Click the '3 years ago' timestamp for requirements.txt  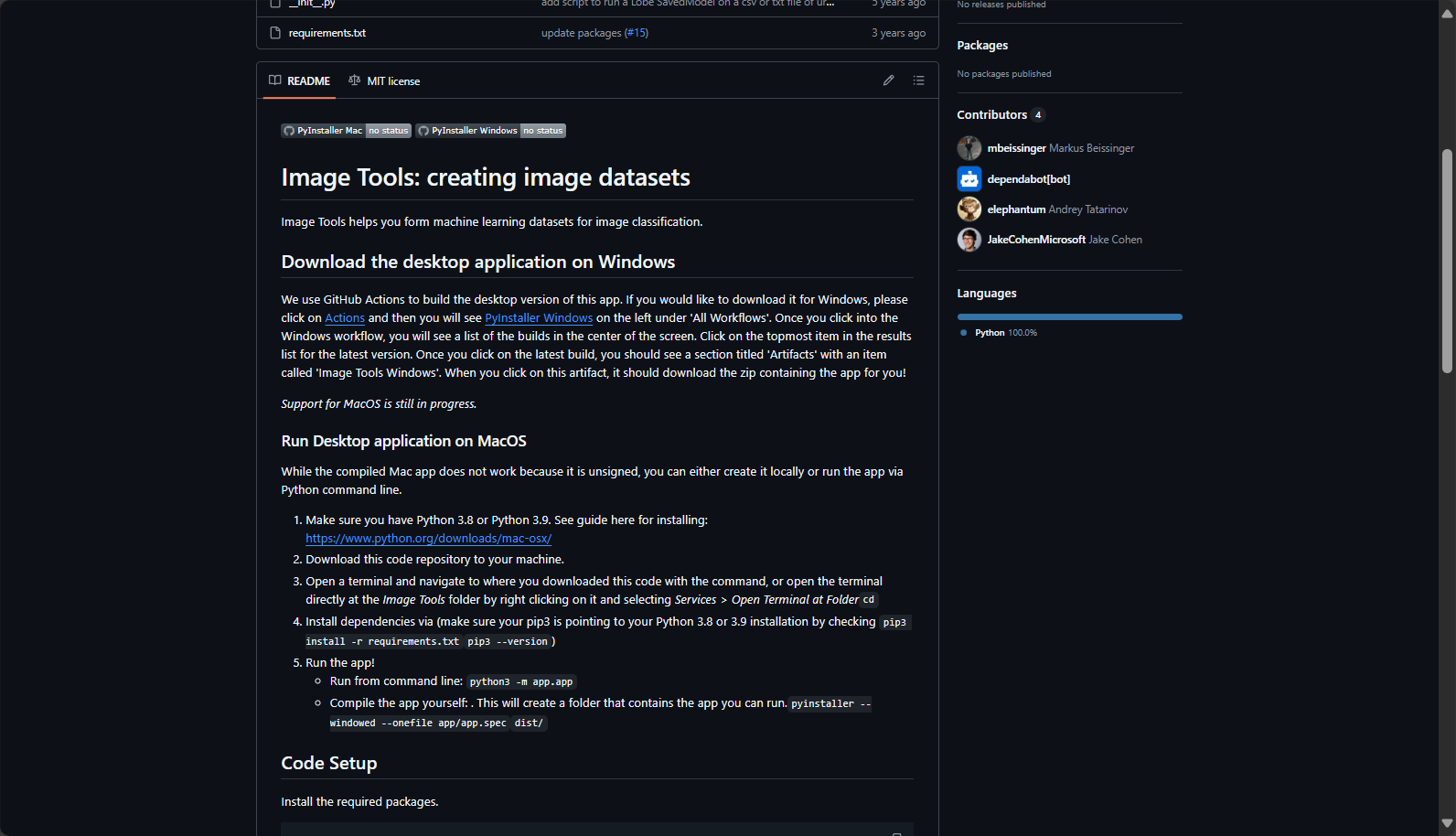point(898,33)
